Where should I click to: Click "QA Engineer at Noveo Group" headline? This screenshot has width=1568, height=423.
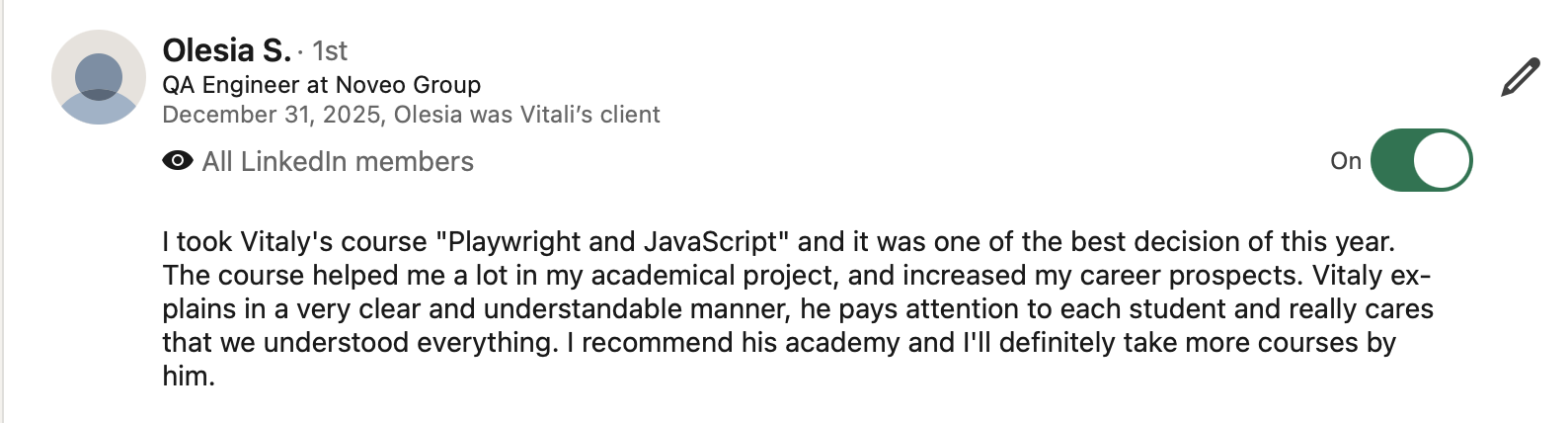[321, 85]
